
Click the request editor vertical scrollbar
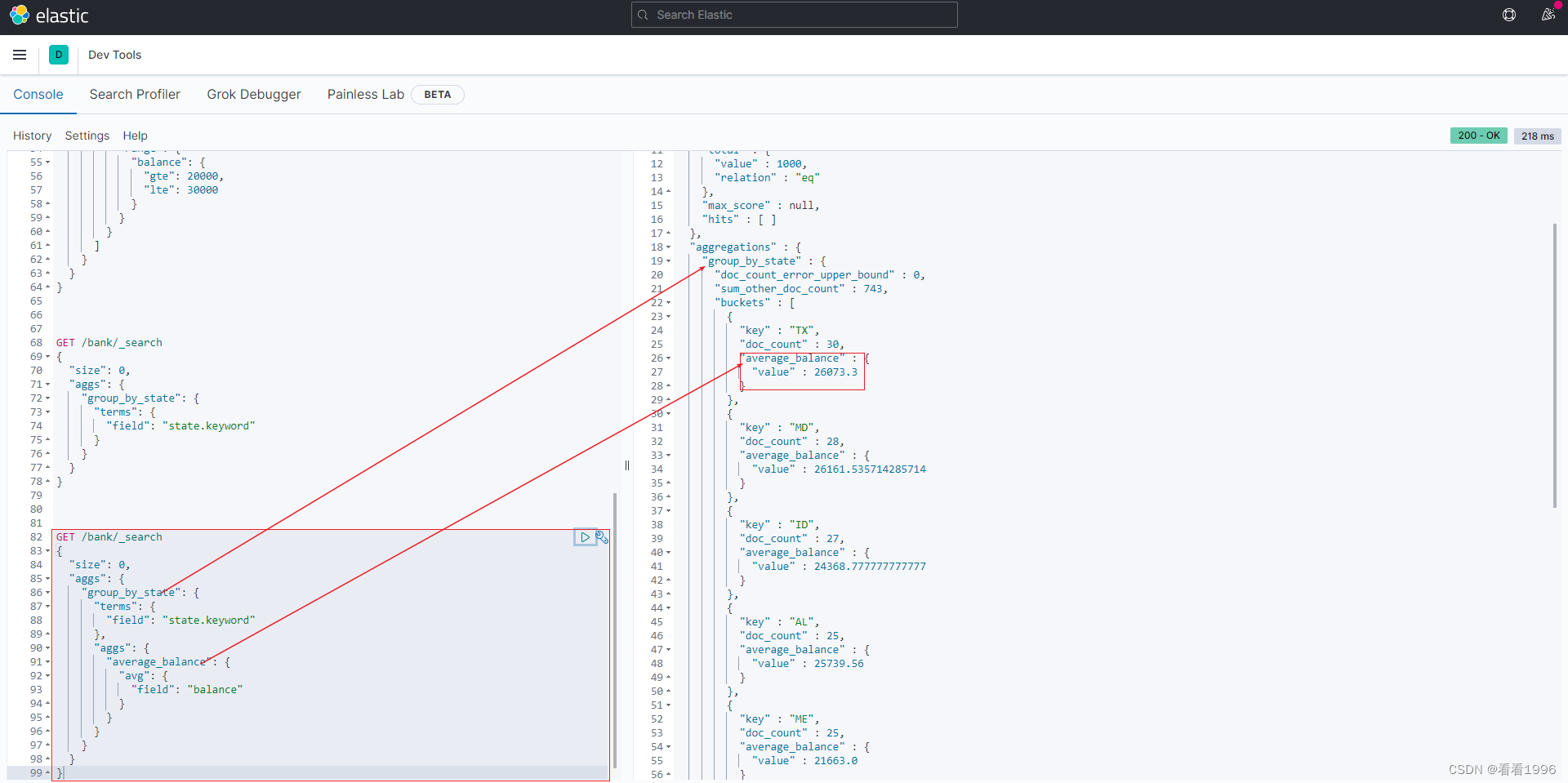point(614,630)
